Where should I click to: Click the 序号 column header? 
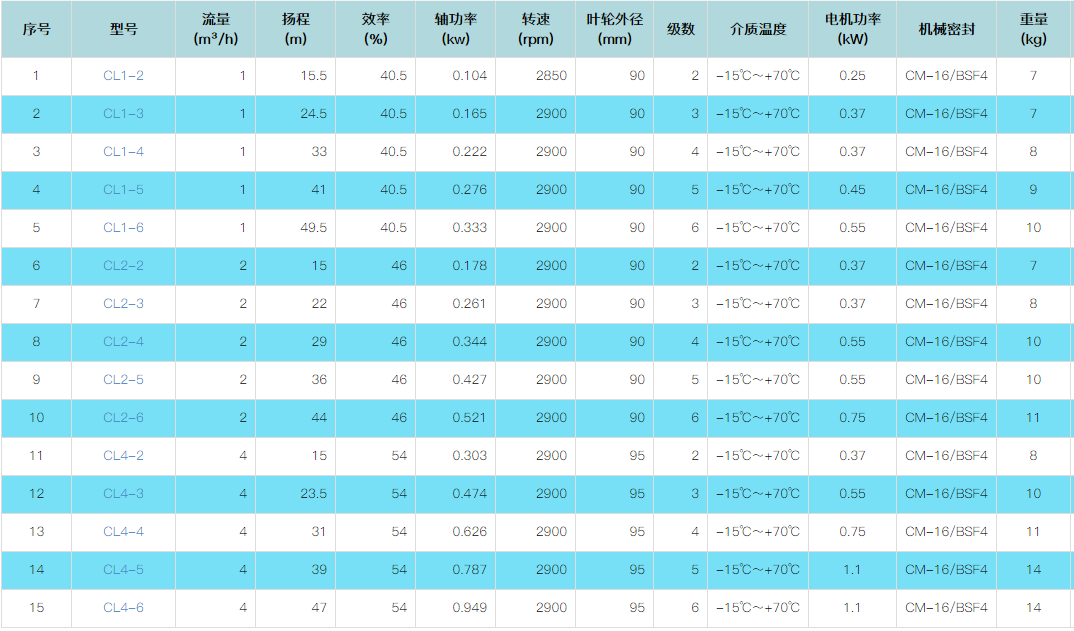36,29
